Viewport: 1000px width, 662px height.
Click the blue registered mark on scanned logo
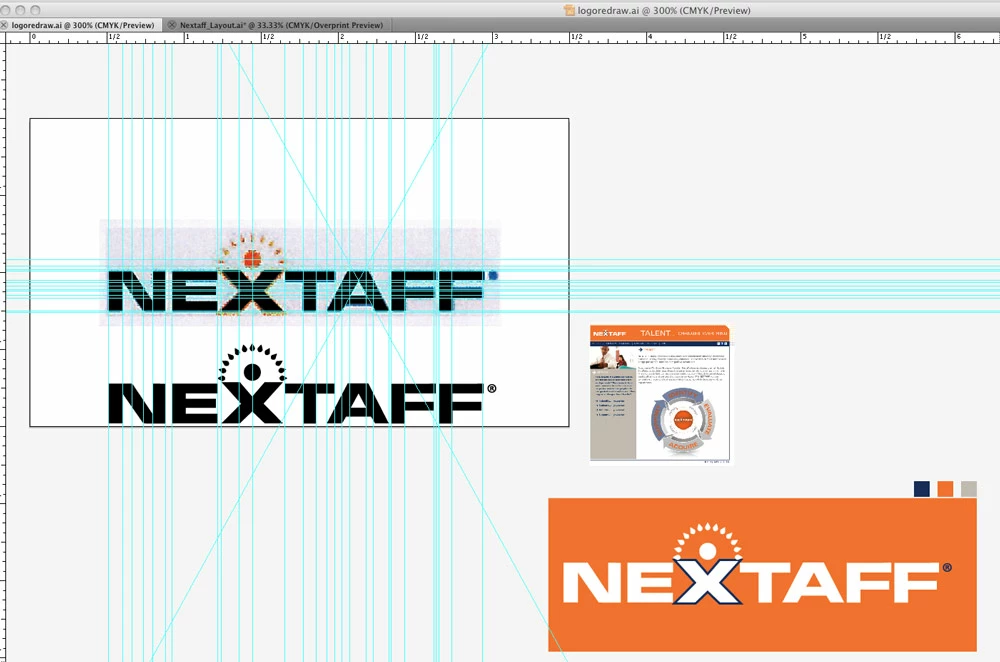click(x=493, y=276)
